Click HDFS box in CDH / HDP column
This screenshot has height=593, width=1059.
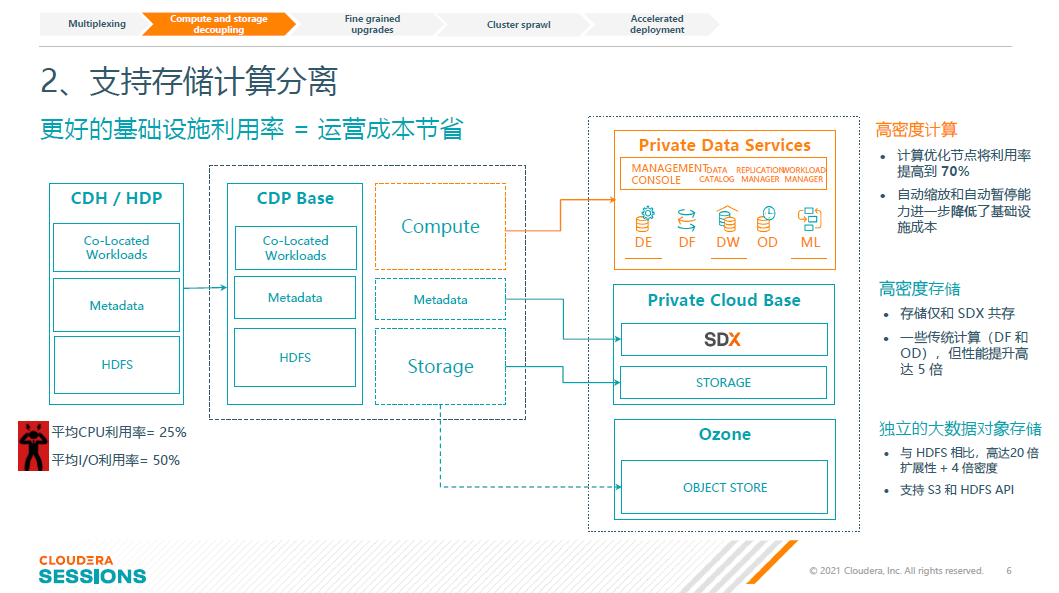point(117,365)
